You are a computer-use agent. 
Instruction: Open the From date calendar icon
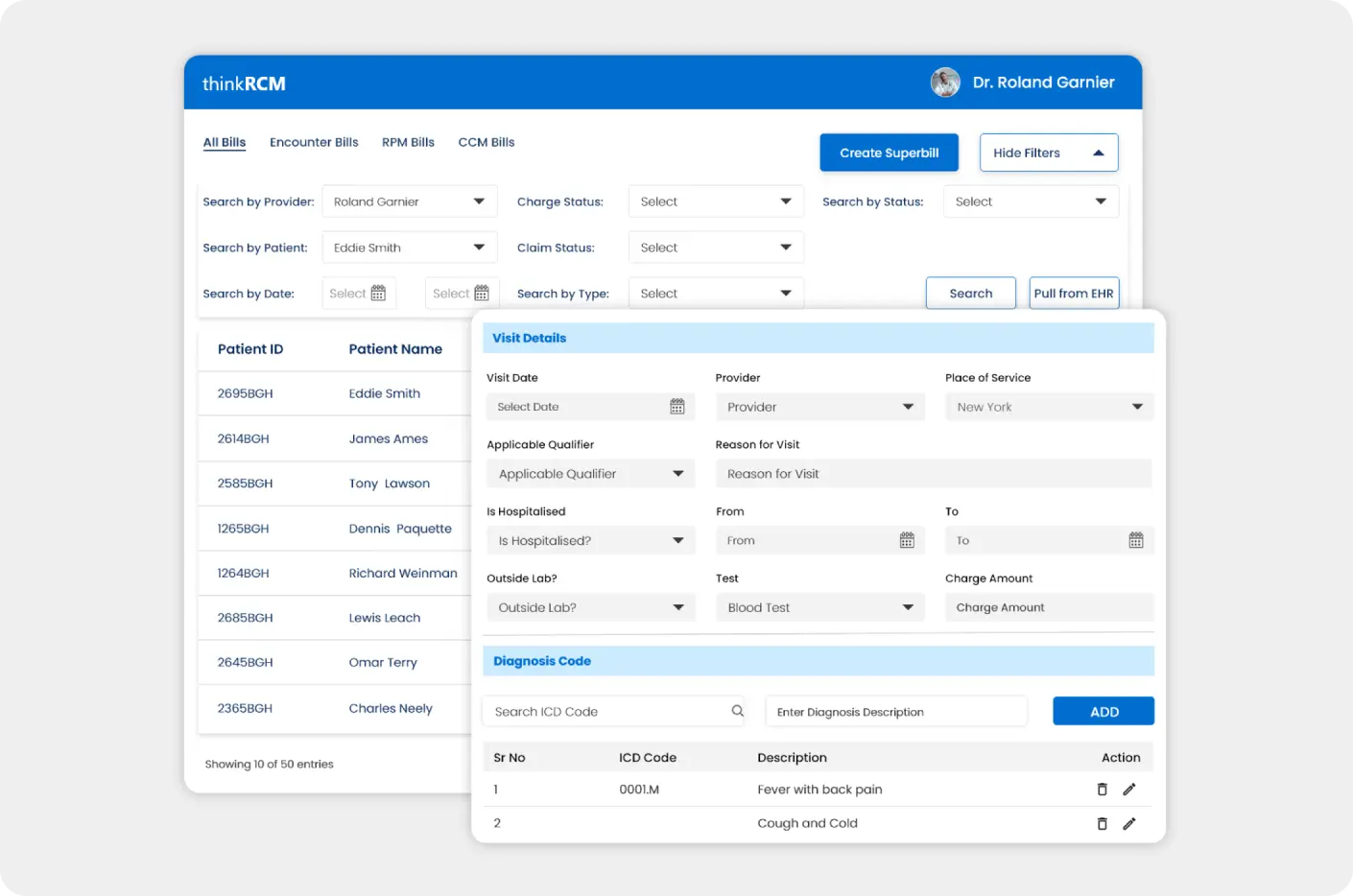click(908, 540)
